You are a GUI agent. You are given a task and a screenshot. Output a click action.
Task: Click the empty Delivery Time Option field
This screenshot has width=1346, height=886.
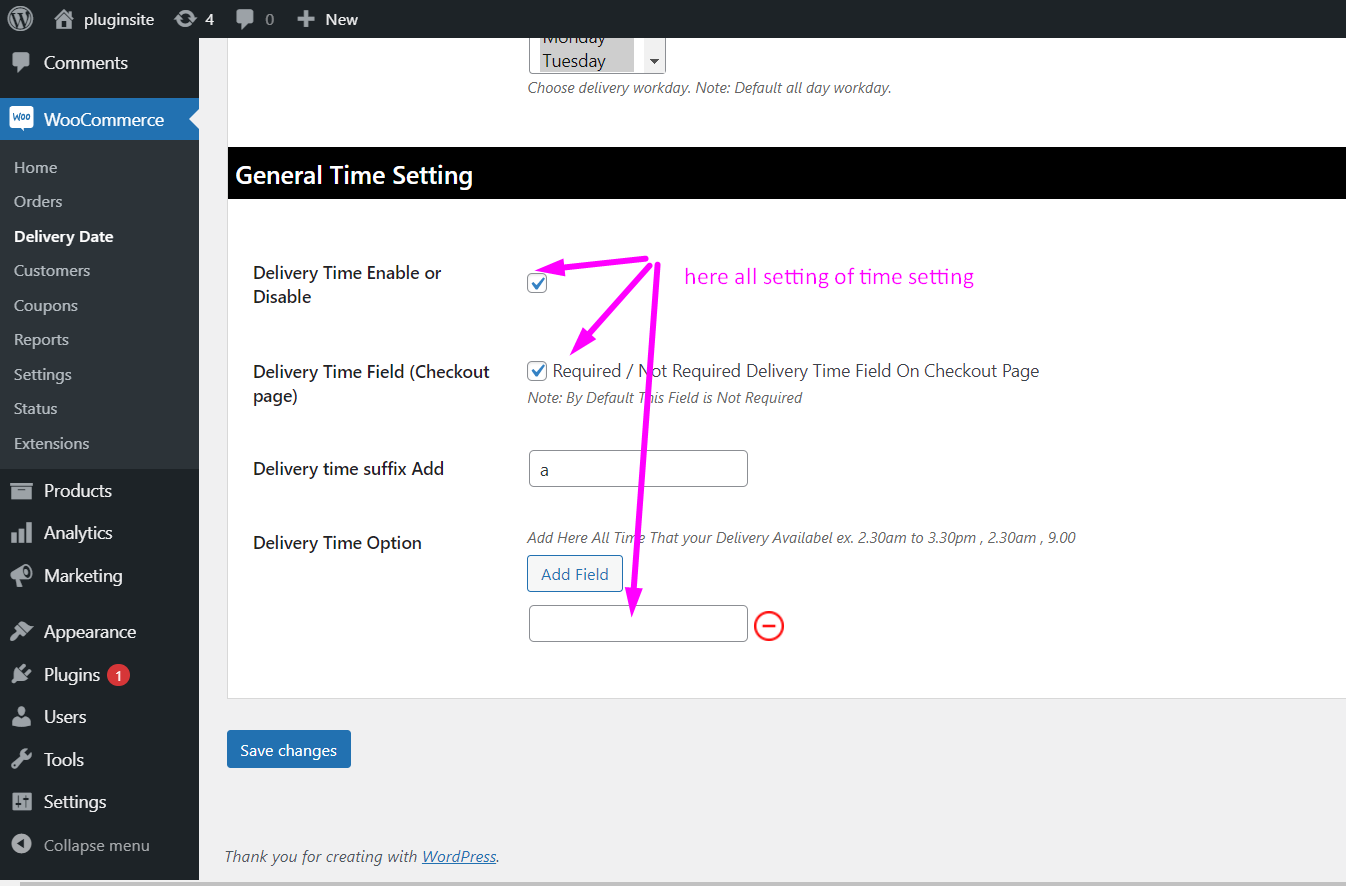(x=638, y=623)
